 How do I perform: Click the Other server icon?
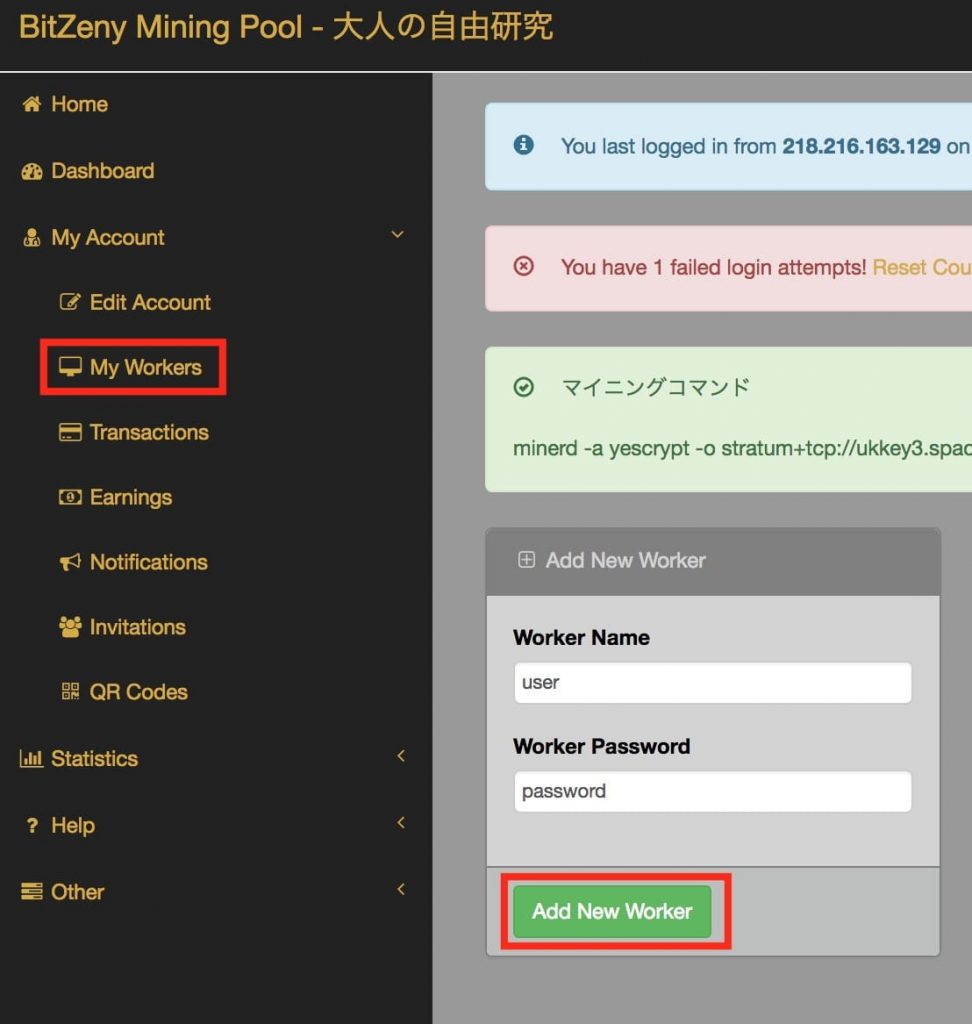31,891
